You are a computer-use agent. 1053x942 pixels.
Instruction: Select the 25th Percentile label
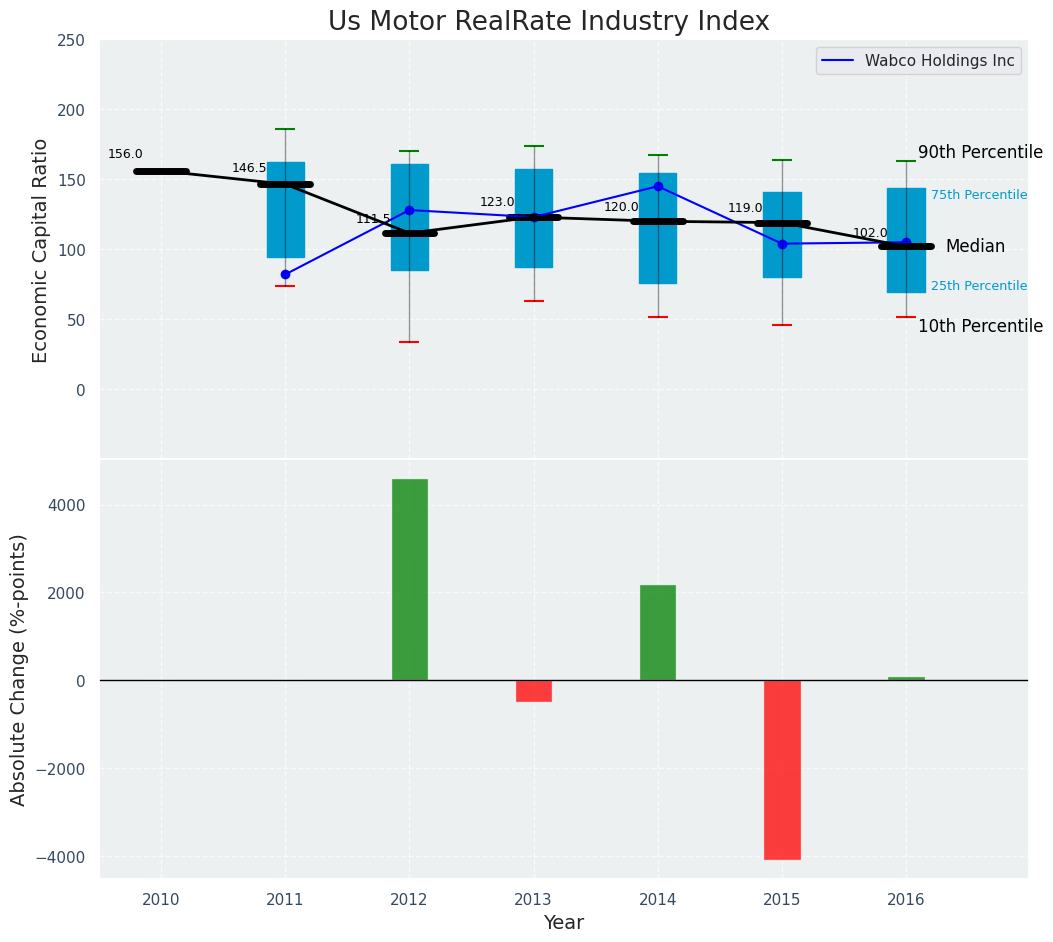click(978, 286)
